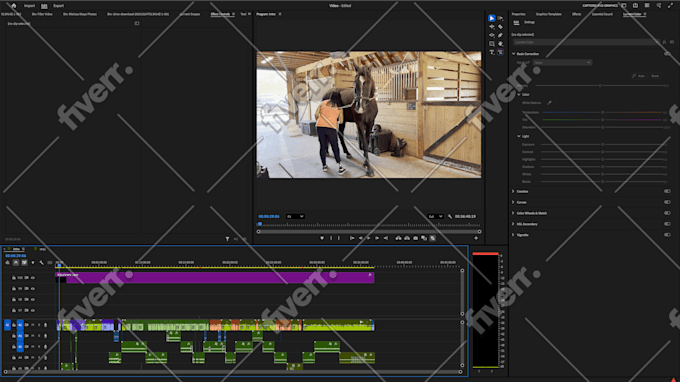Viewport: 680px width, 382px height.
Task: Switch to Export in the top bar
Action: pos(59,6)
